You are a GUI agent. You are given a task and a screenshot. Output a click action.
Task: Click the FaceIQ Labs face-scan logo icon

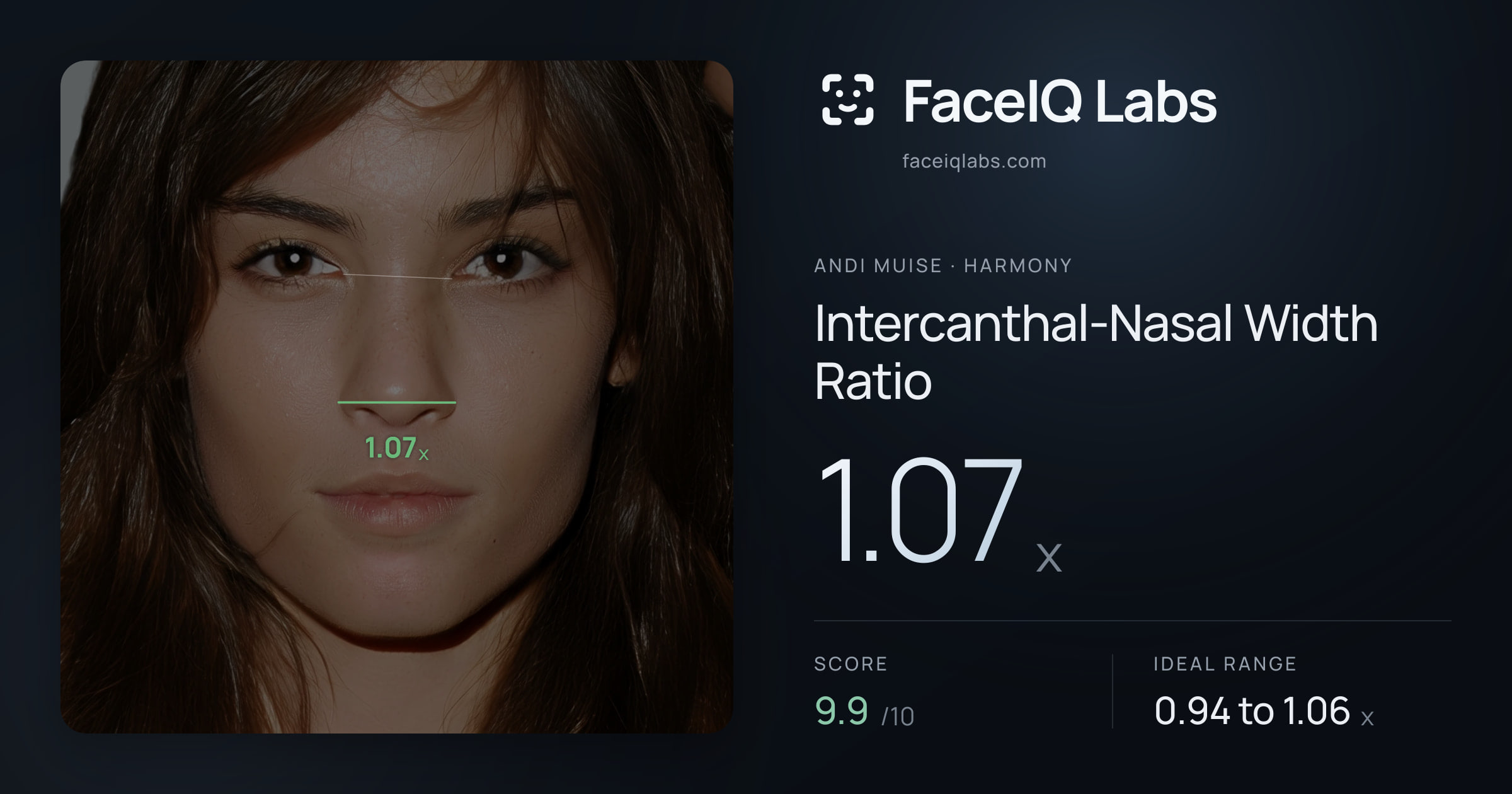tap(847, 100)
